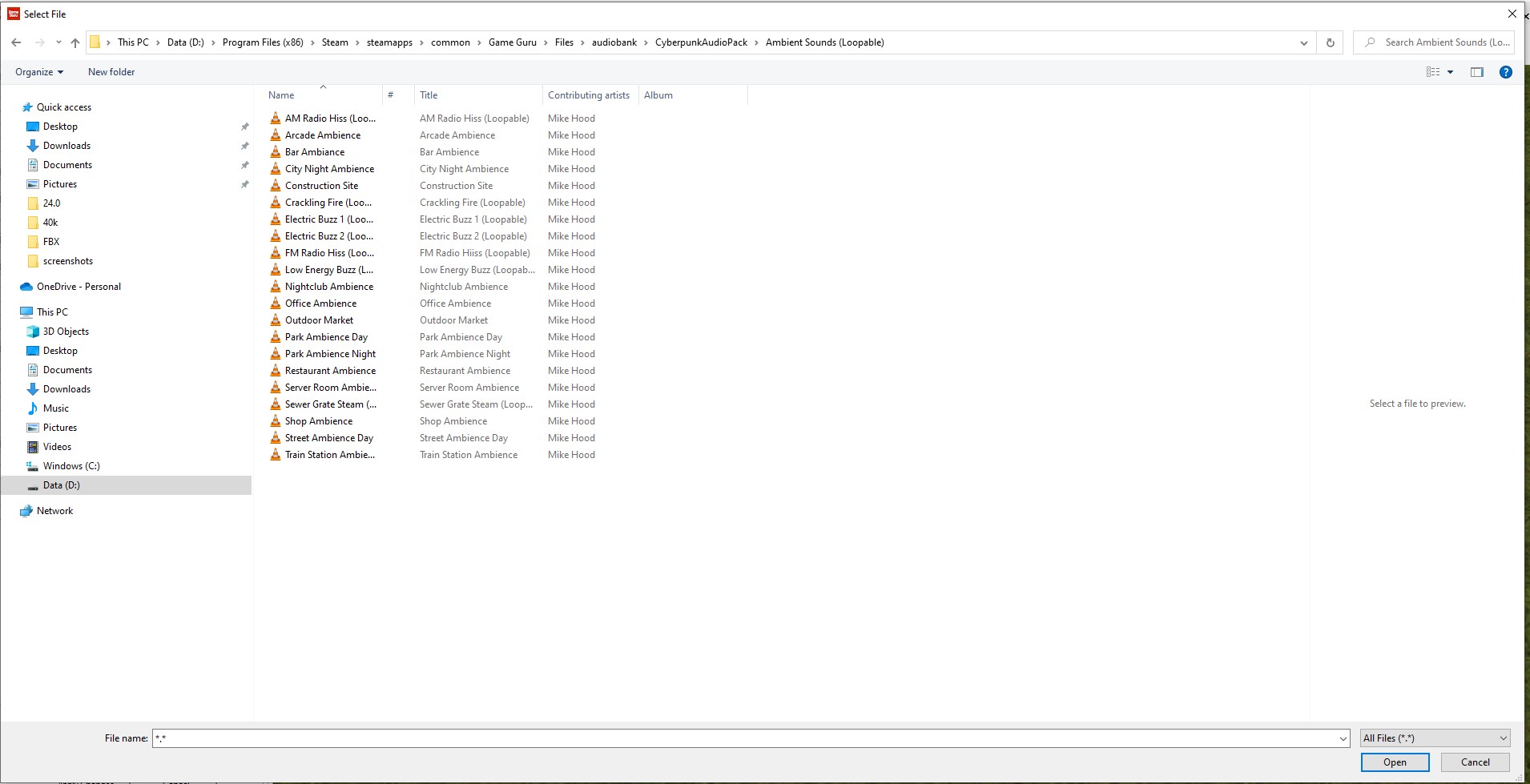
Task: Open Quick access in the navigation pane
Action: click(64, 107)
